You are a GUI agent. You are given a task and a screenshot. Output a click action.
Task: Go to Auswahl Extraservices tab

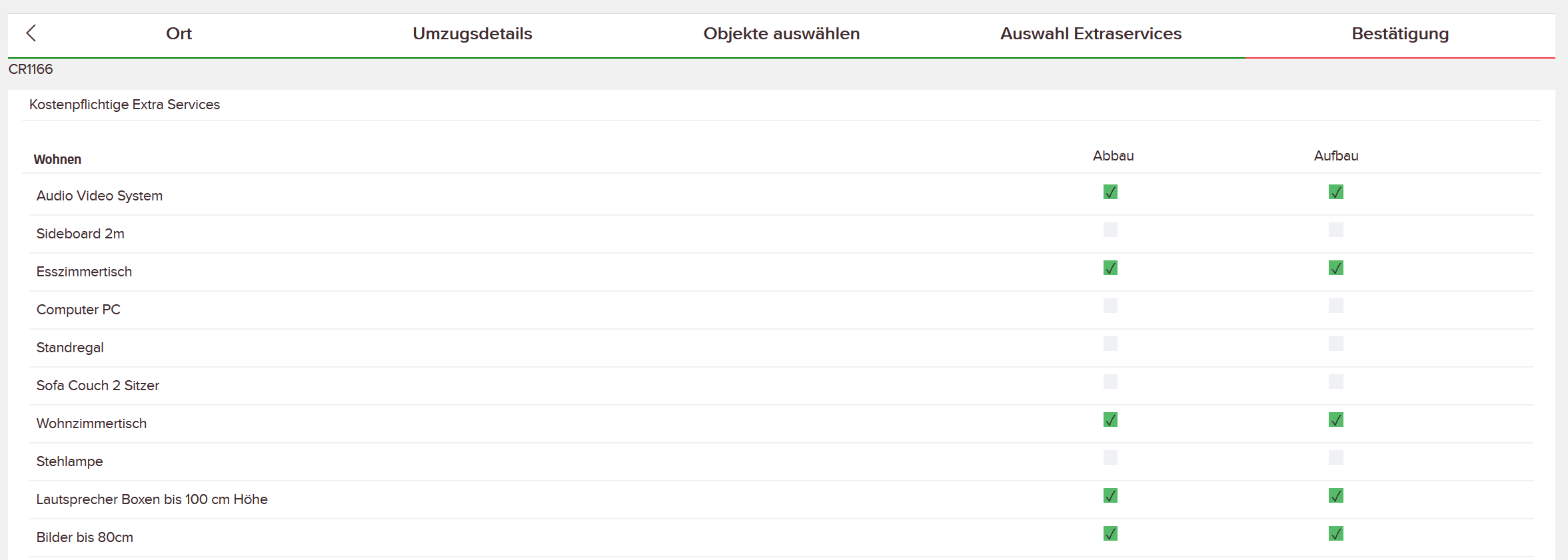point(1091,33)
